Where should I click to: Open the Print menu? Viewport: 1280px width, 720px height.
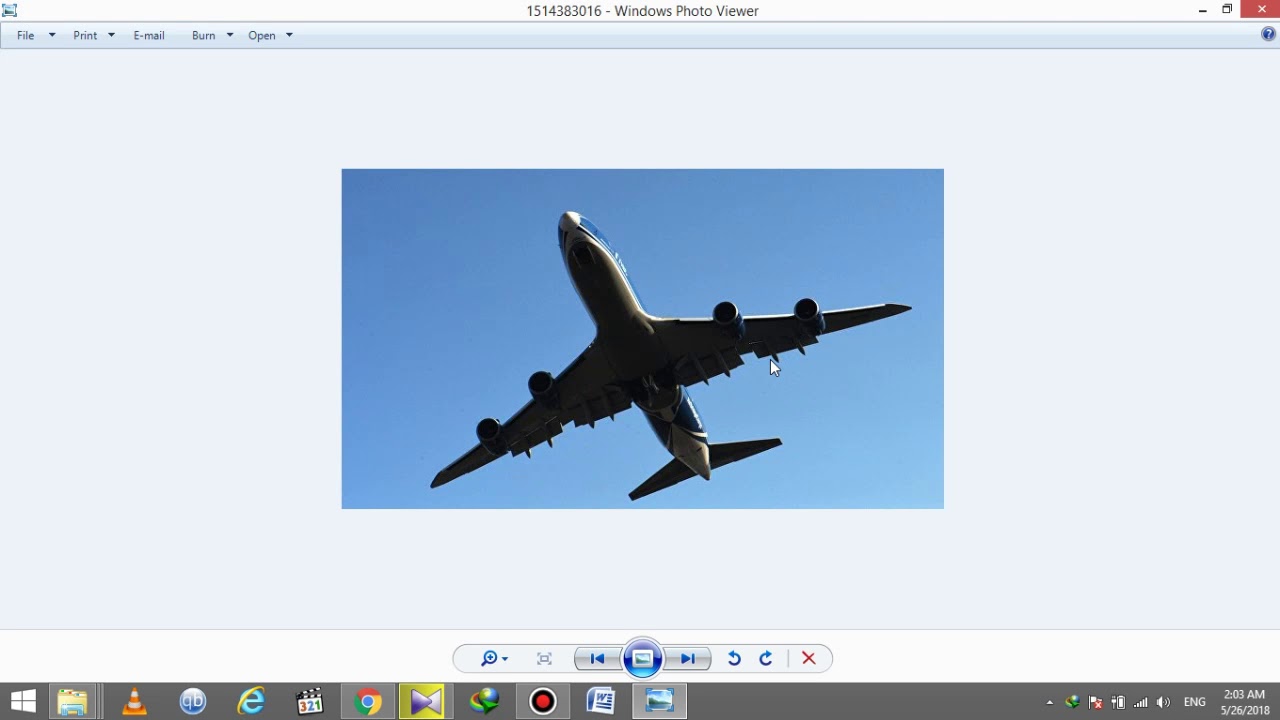(85, 35)
